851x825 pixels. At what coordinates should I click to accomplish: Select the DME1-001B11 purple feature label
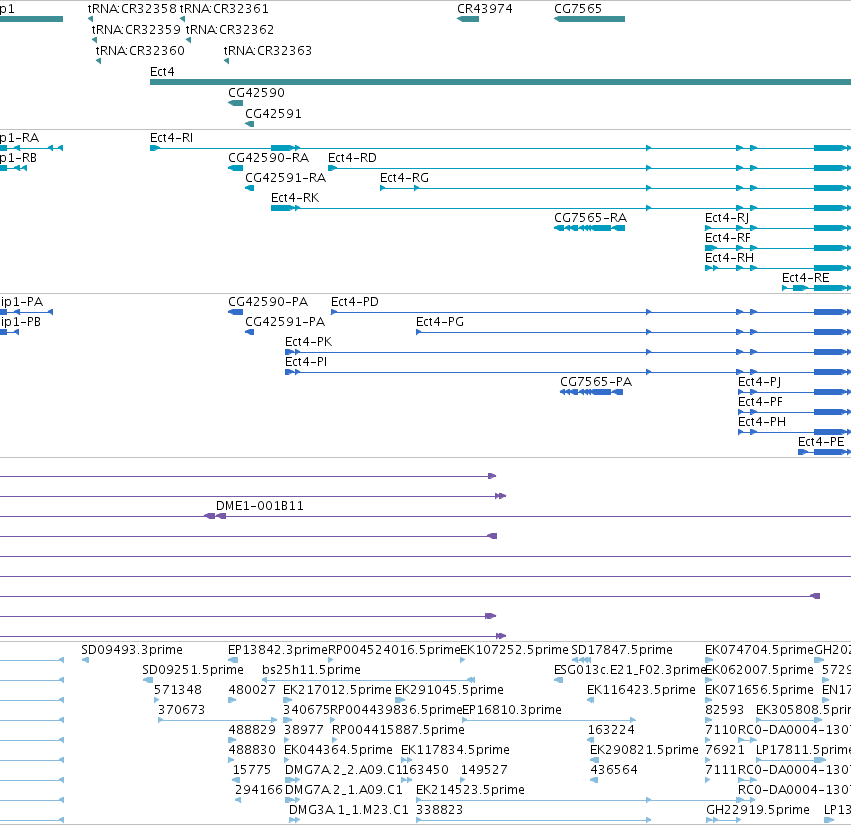coord(259,506)
